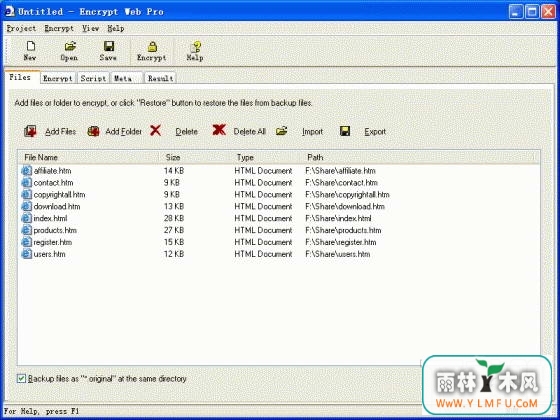
Task: Click the path F:\Share\index.html
Action: (338, 218)
